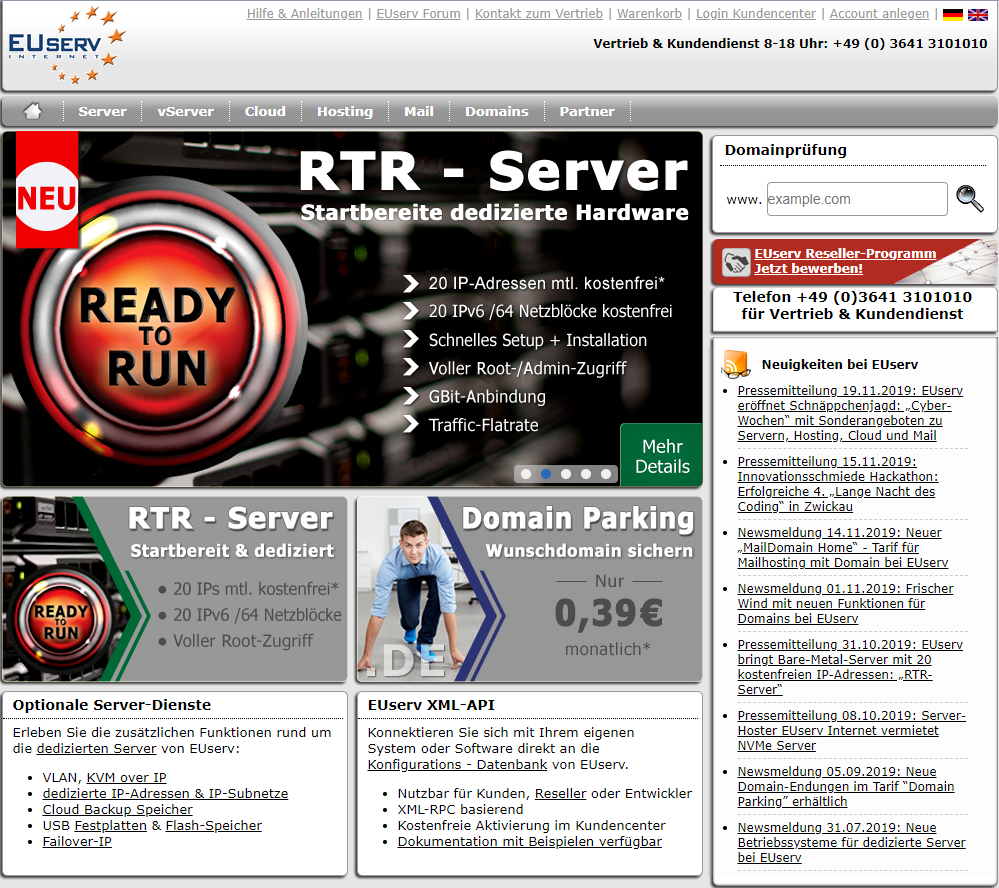
Task: Switch language with the German flag
Action: click(952, 14)
